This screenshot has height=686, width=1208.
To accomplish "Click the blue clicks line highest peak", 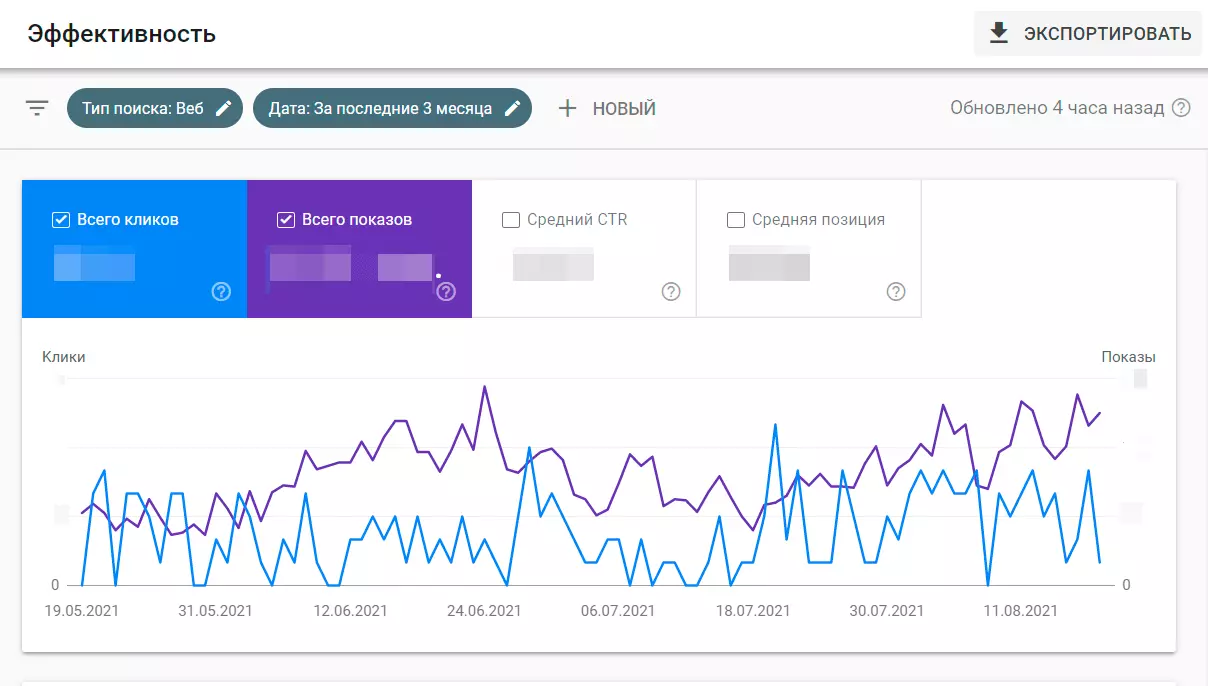I will click(x=775, y=425).
